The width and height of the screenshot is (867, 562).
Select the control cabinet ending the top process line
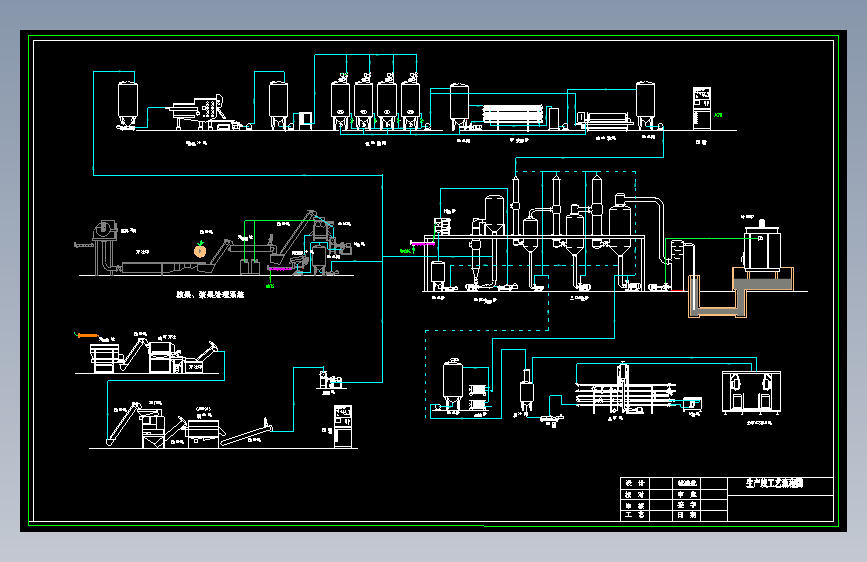pos(702,108)
